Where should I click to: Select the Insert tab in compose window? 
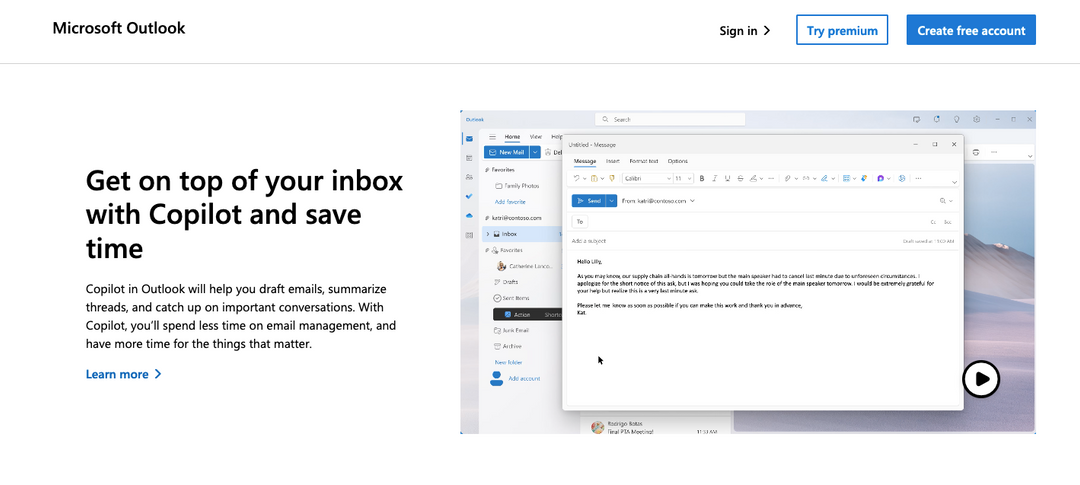coord(612,161)
